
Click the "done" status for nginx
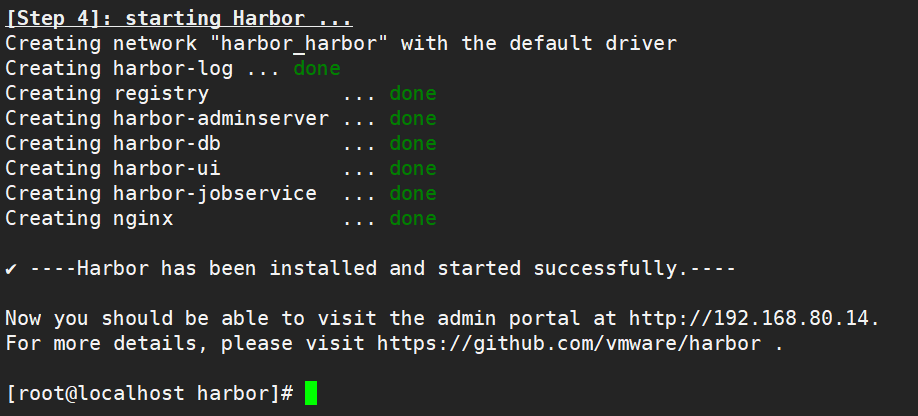[x=413, y=219]
